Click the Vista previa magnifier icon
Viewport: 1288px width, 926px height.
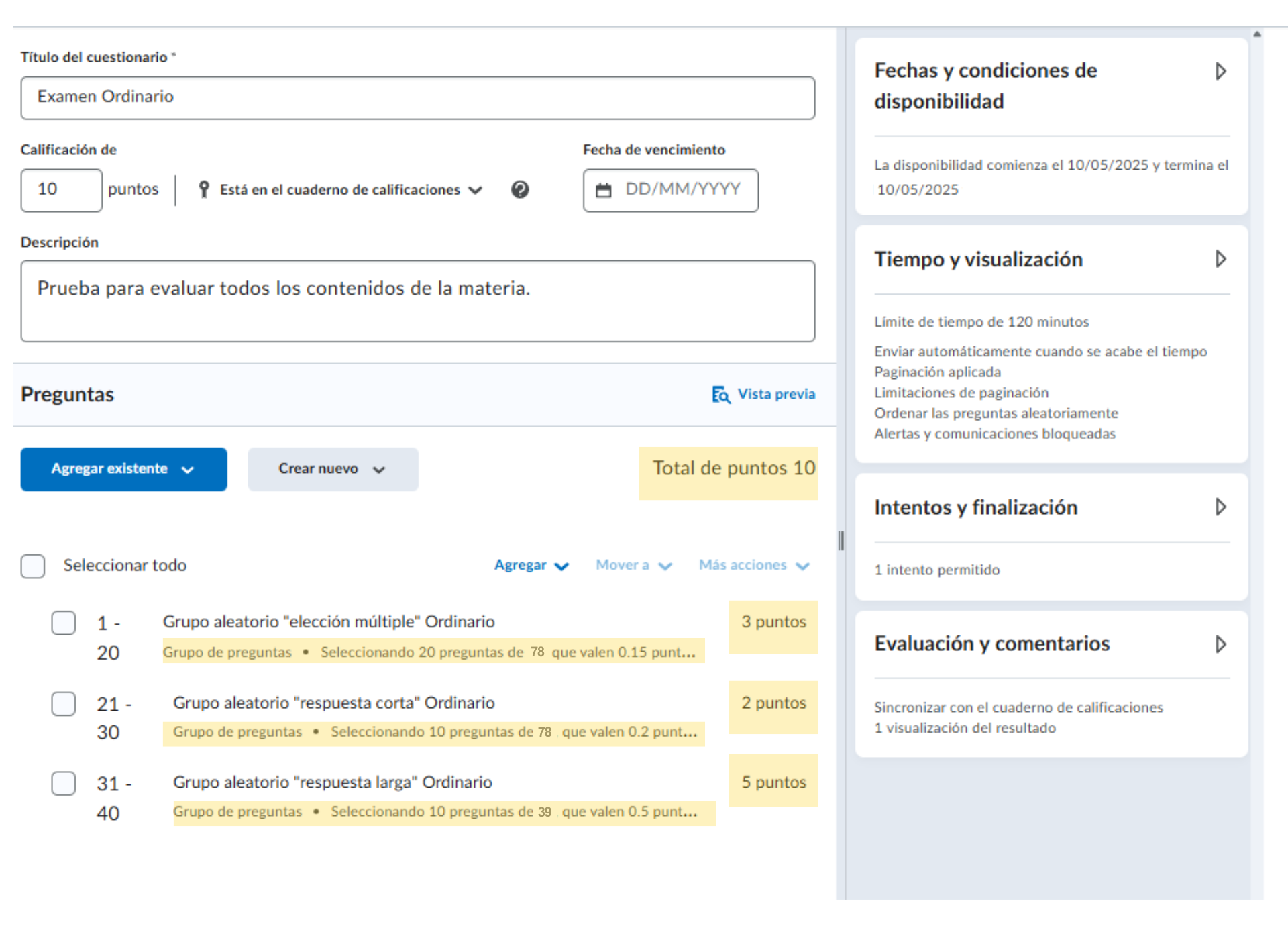click(x=720, y=395)
